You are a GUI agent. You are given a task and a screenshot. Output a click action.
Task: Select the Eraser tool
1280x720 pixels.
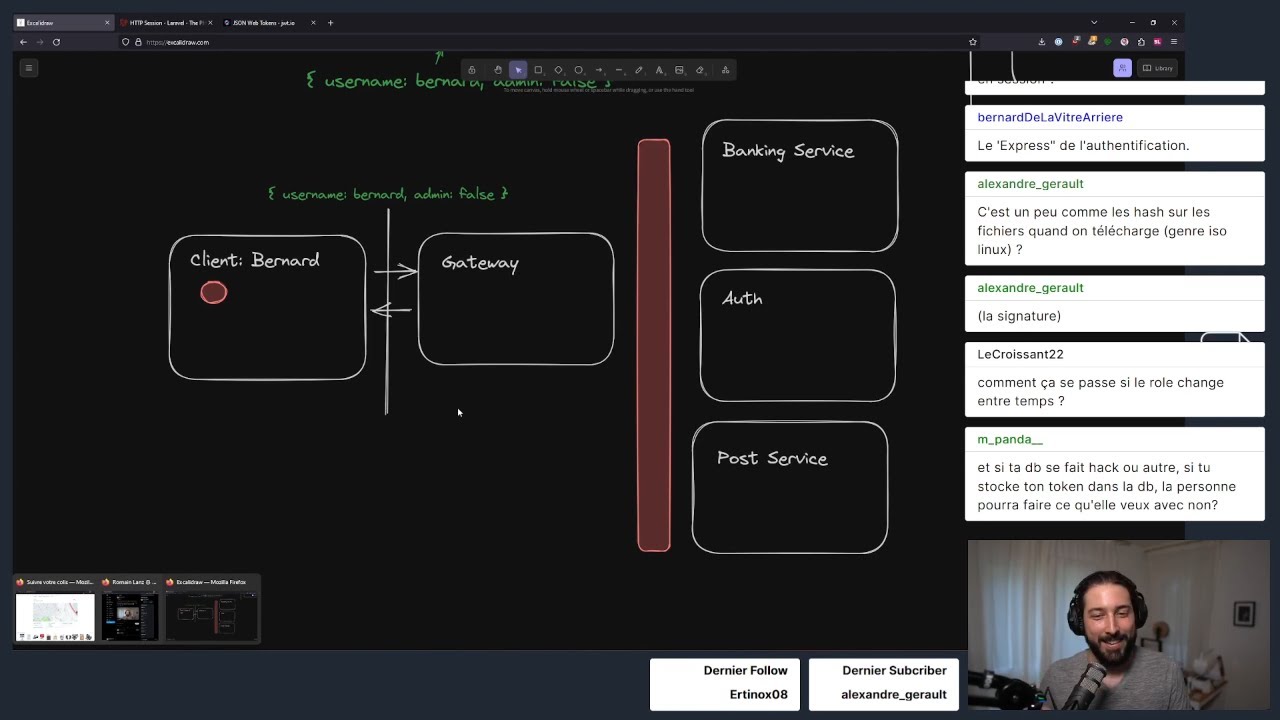coord(699,70)
